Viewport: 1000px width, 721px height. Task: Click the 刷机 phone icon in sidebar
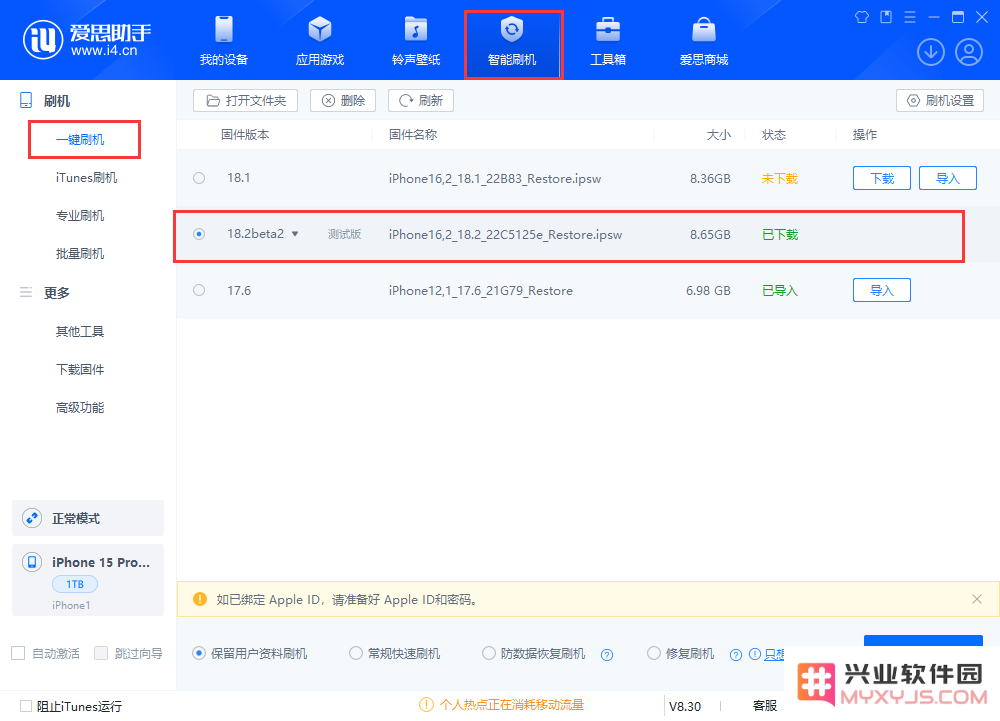pos(26,100)
